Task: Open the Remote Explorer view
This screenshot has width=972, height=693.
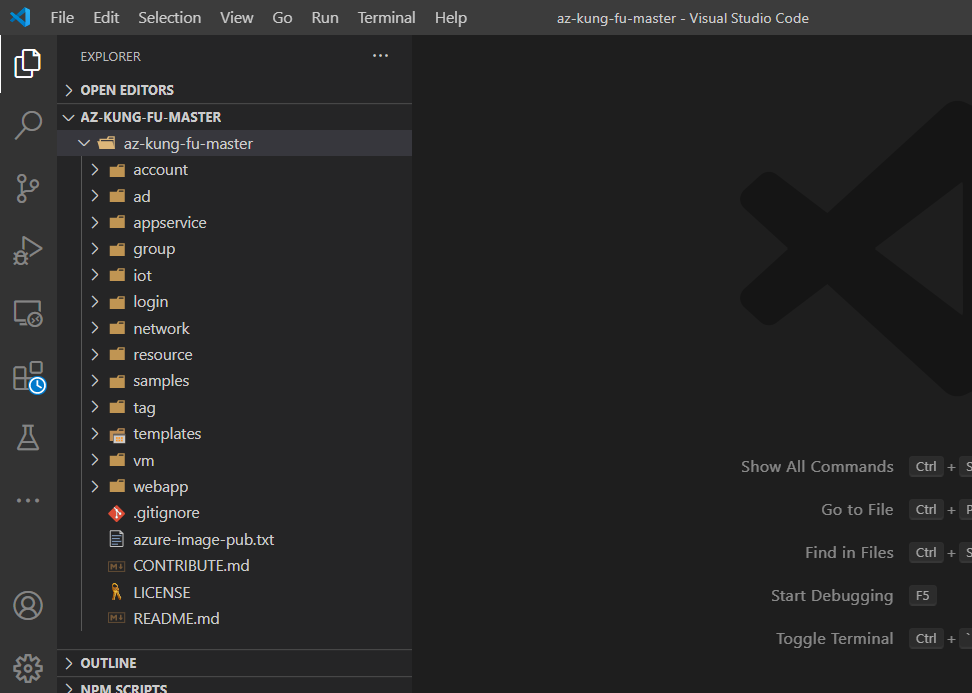Action: coord(28,314)
